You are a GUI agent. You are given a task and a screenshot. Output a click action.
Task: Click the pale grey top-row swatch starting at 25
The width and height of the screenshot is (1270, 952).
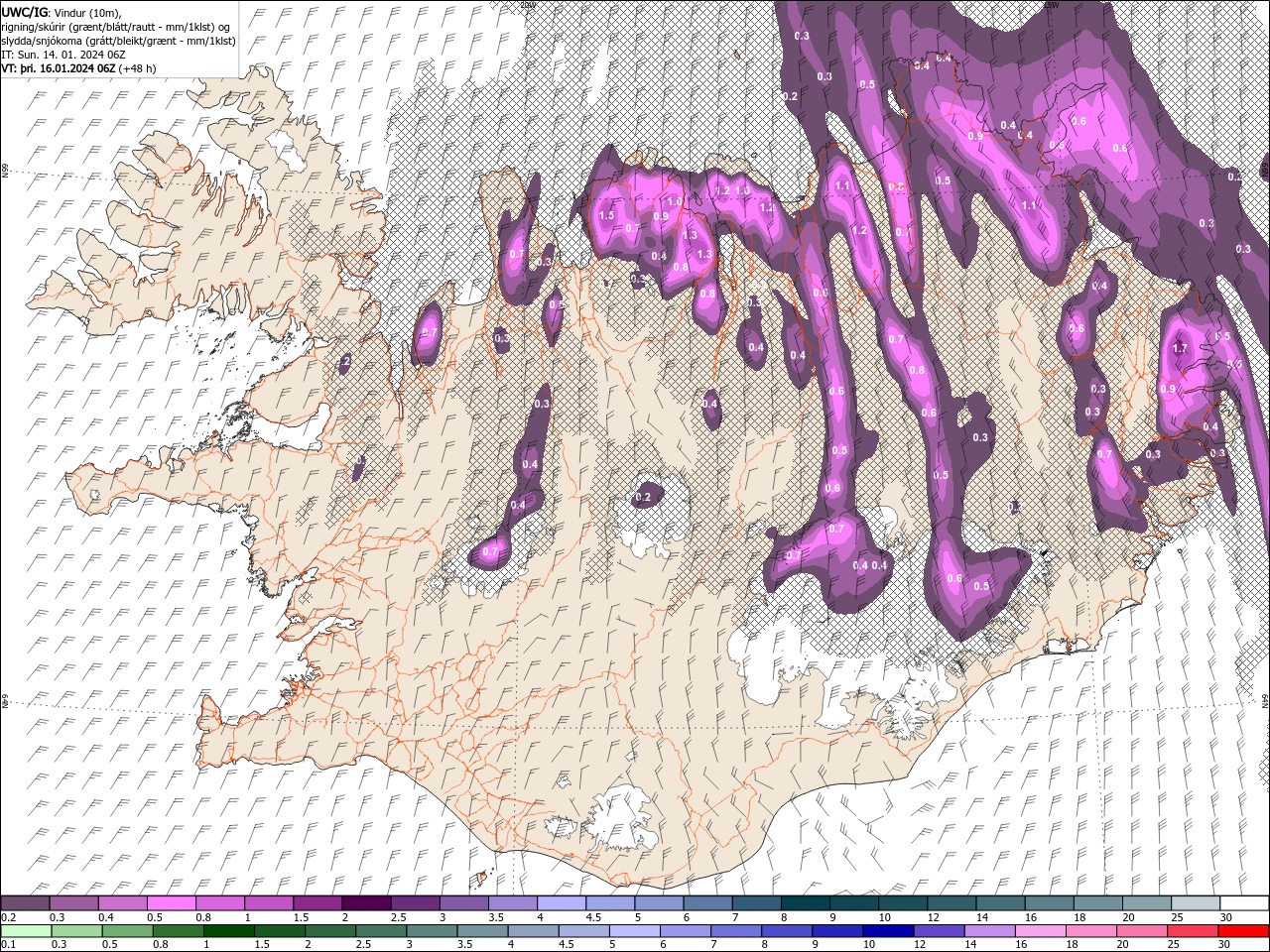pos(1196,902)
